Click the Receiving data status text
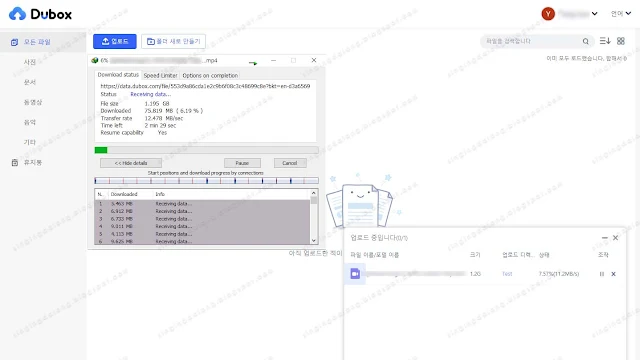This screenshot has height=360, width=640. (x=151, y=94)
